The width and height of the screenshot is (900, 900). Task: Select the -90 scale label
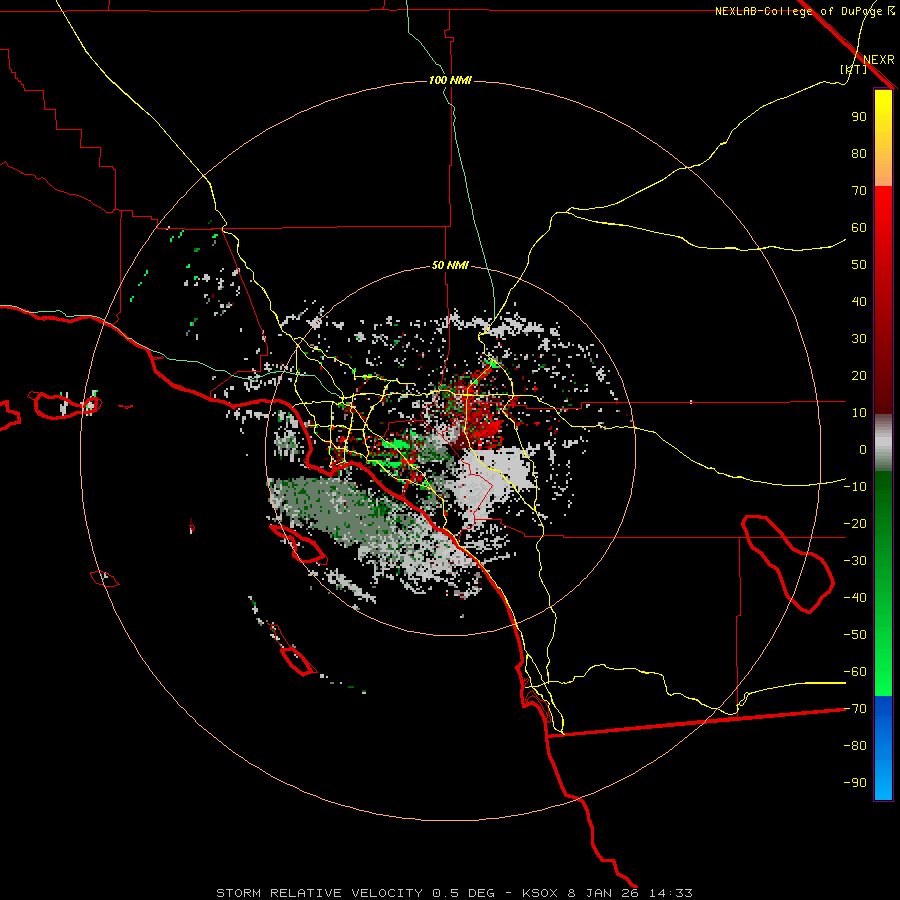[855, 783]
